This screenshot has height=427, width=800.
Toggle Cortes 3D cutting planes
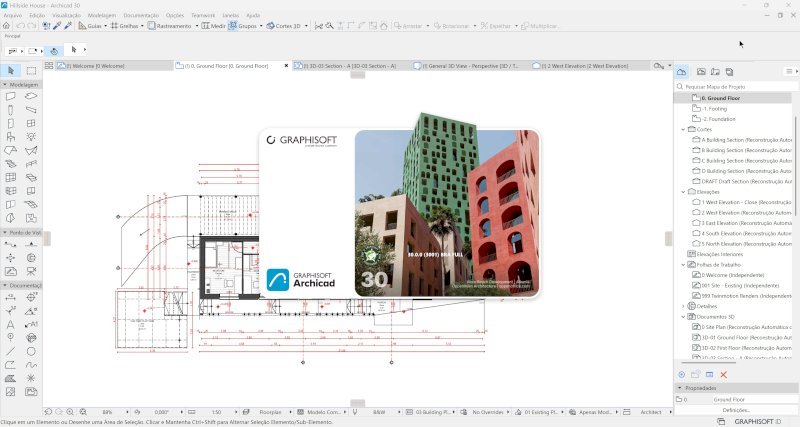click(283, 26)
